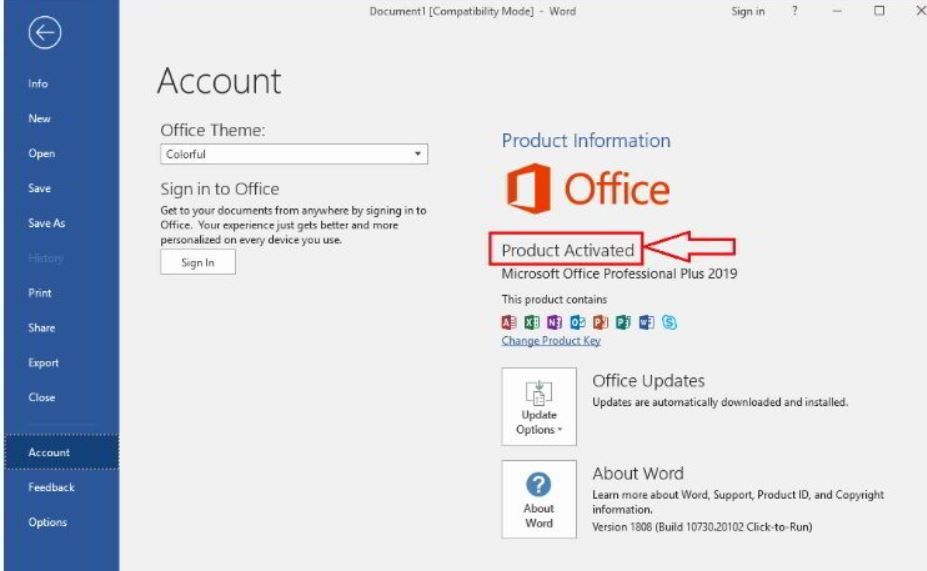Open Word Options from sidebar
The image size is (927, 571).
tap(47, 523)
